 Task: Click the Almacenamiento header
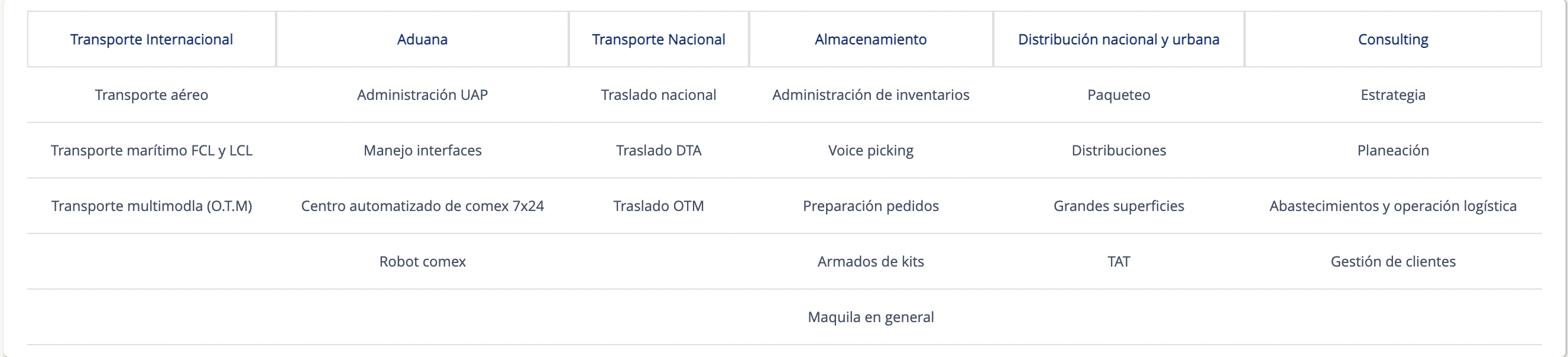(870, 40)
